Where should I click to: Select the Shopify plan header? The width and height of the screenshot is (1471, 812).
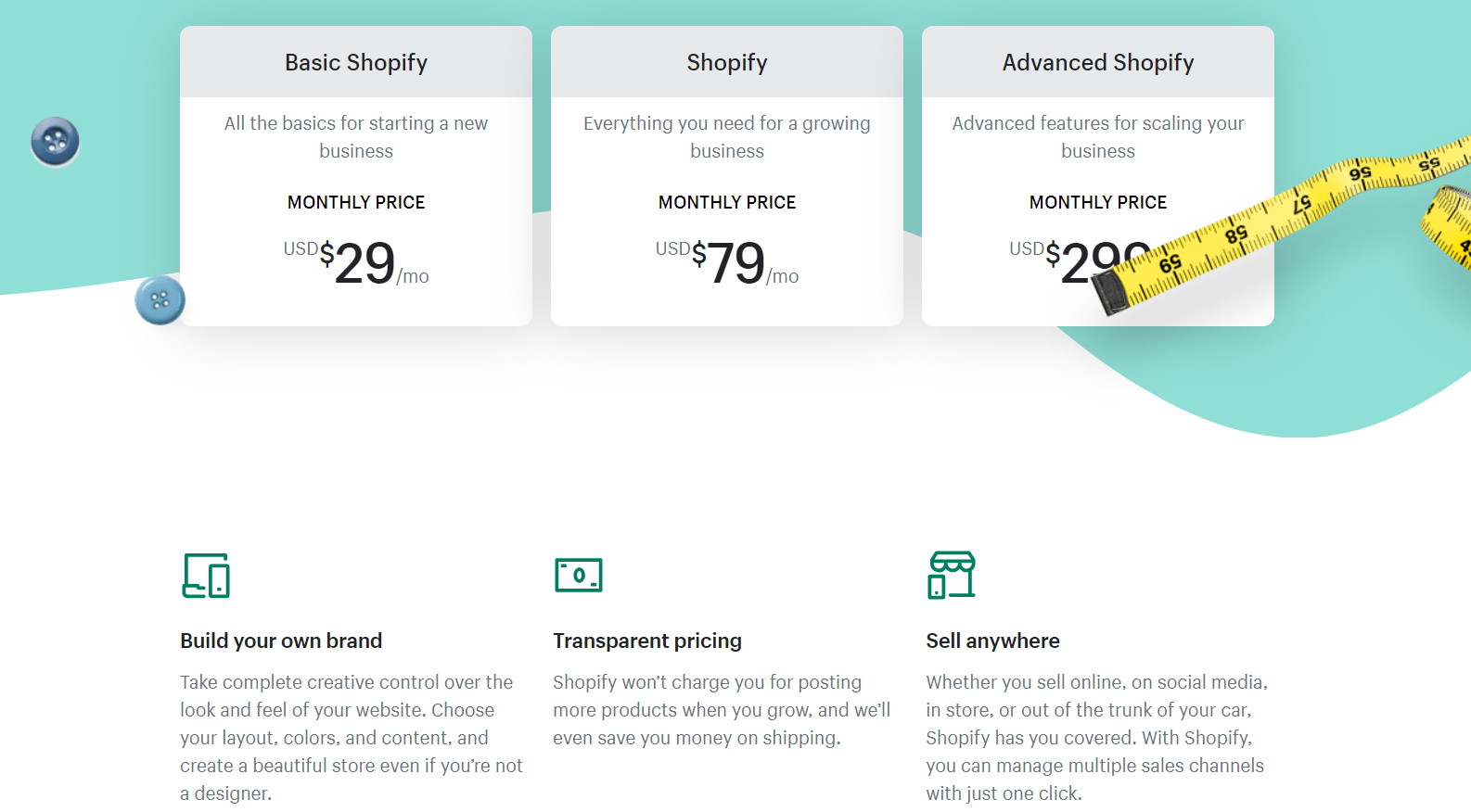[x=726, y=62]
